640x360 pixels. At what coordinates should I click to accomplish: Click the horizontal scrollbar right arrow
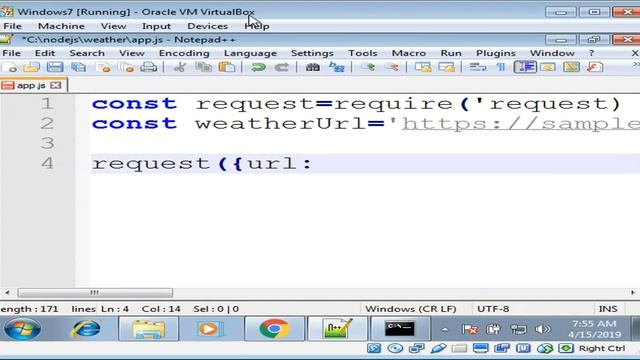pos(633,293)
